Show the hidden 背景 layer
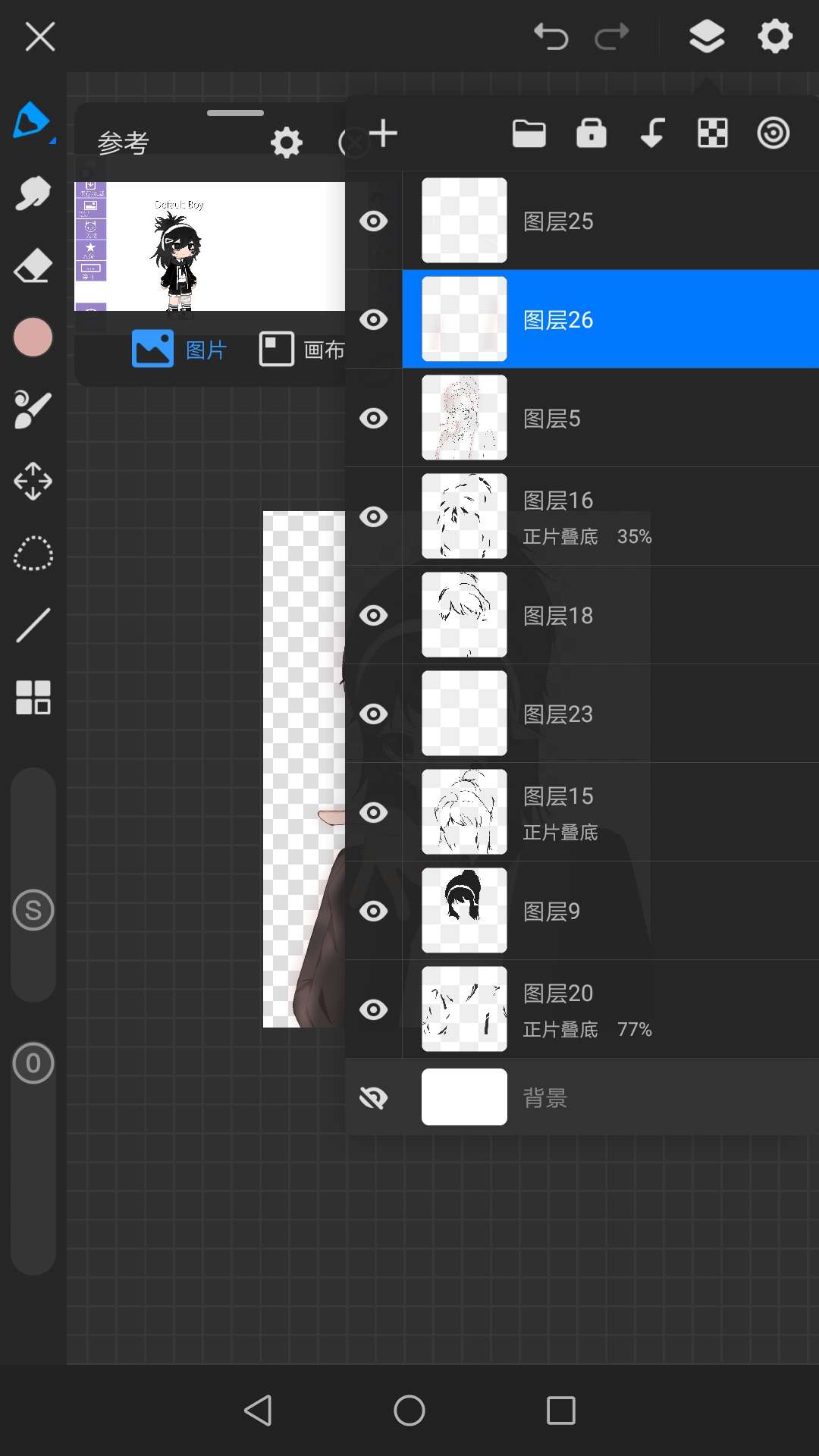Screen dimensions: 819x1456 click(x=373, y=1097)
